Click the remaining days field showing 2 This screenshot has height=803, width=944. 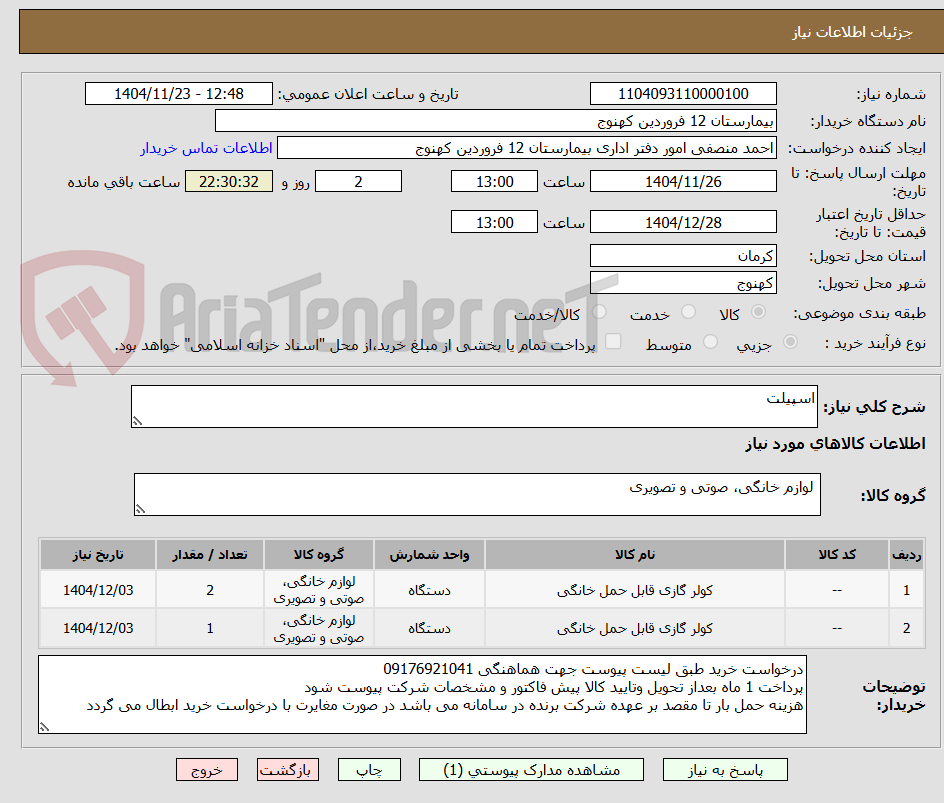[x=358, y=181]
